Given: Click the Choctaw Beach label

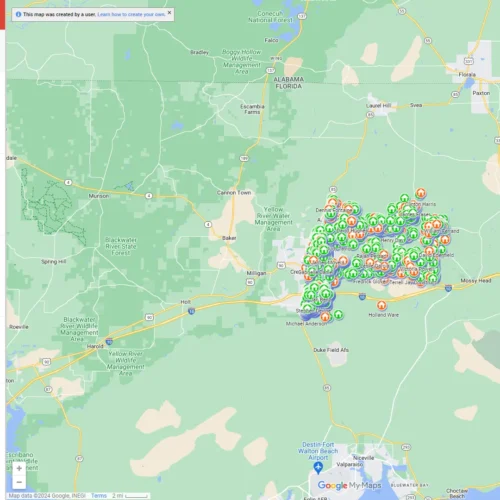Looking at the screenshot, I should (457, 493).
